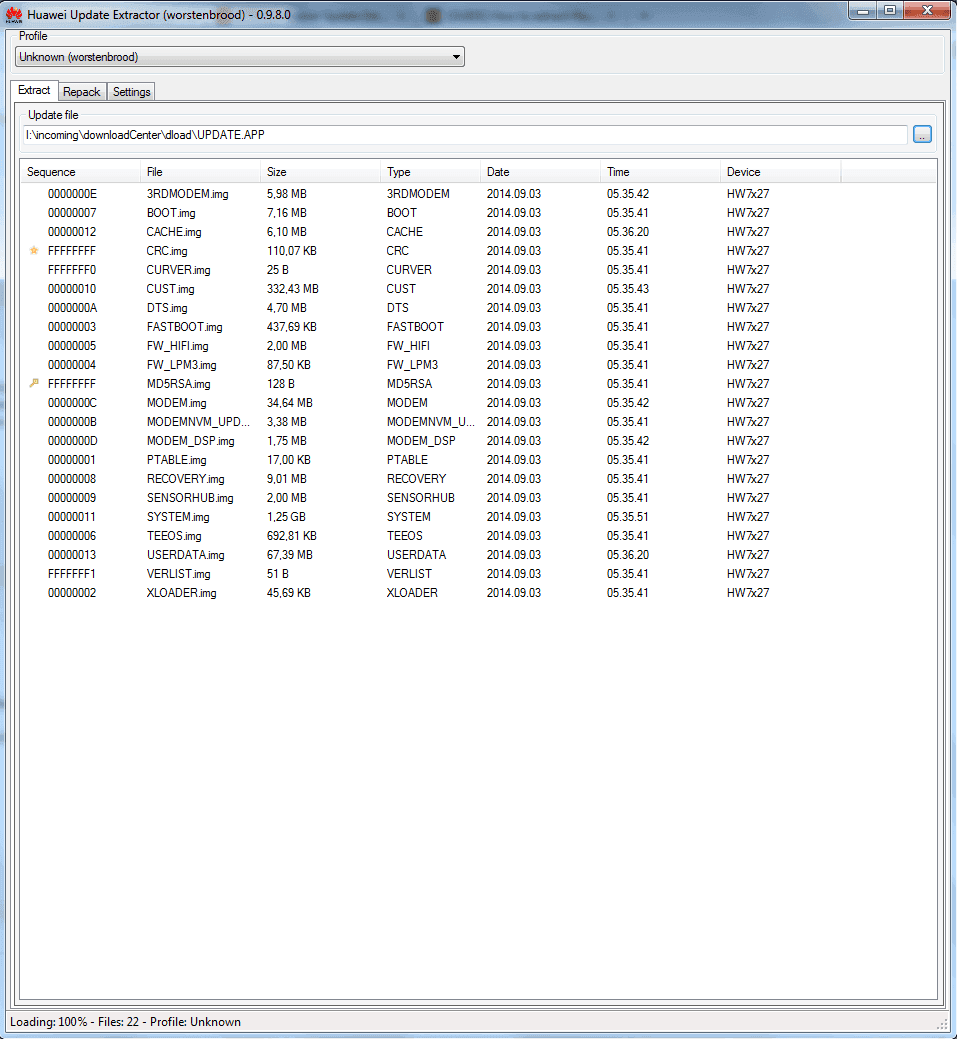957x1039 pixels.
Task: Click the 110,07 KB size value
Action: pos(292,250)
